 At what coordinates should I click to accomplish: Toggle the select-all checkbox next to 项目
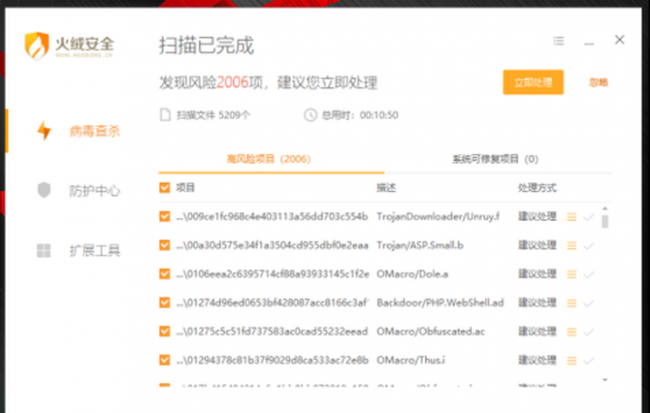pyautogui.click(x=165, y=188)
